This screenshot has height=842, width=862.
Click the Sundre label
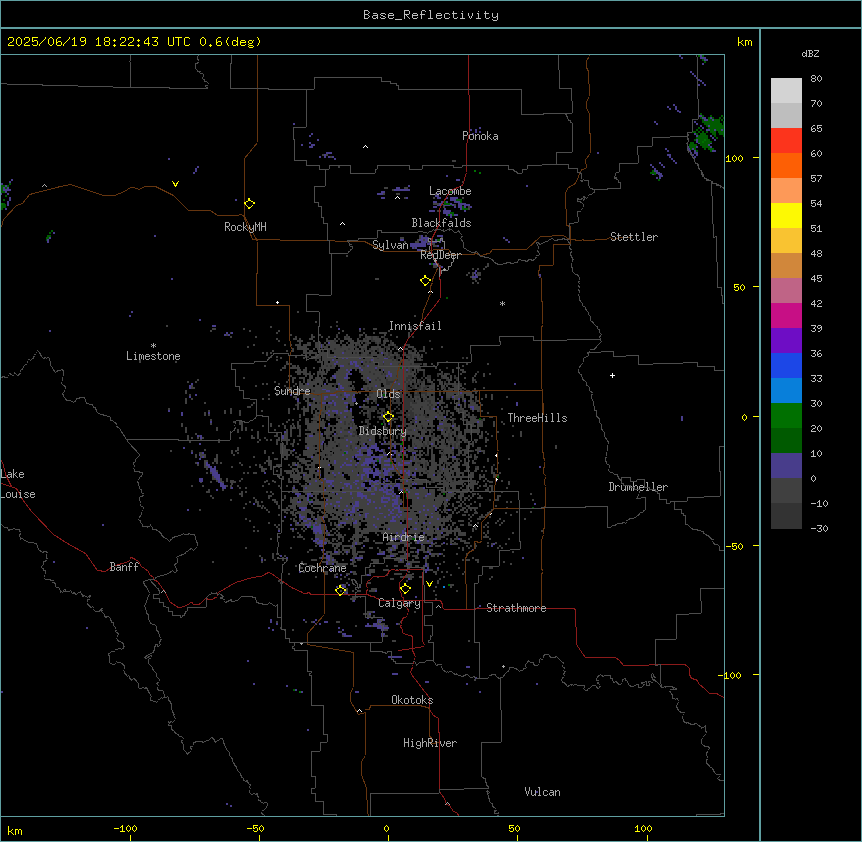(292, 391)
